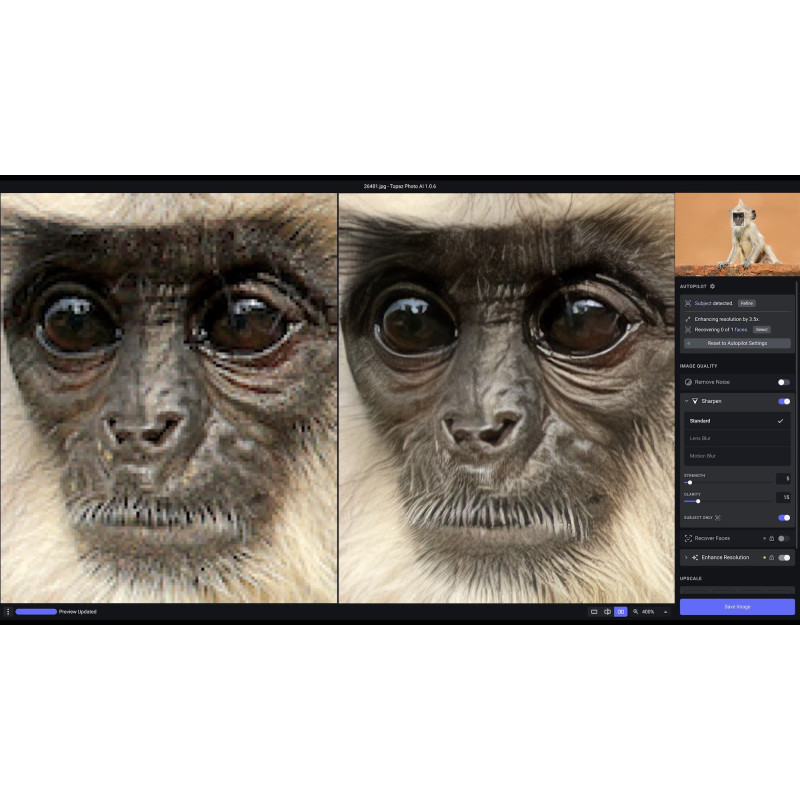Viewport: 800px width, 800px height.
Task: Enable the Remove Noise toggle
Action: (x=784, y=382)
